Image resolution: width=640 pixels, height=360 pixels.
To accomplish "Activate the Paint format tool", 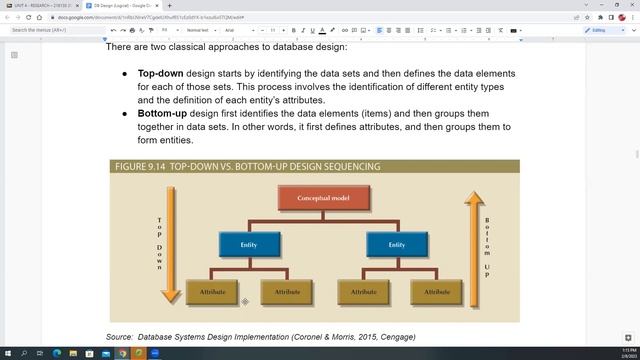I will (x=151, y=30).
